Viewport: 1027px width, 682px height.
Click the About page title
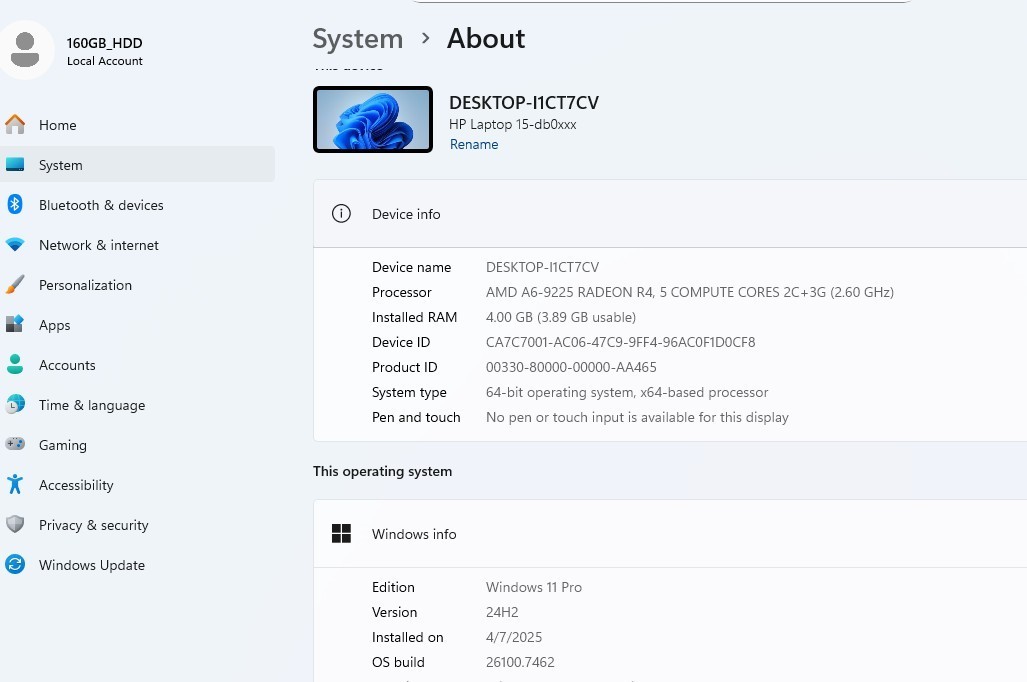pyautogui.click(x=486, y=39)
